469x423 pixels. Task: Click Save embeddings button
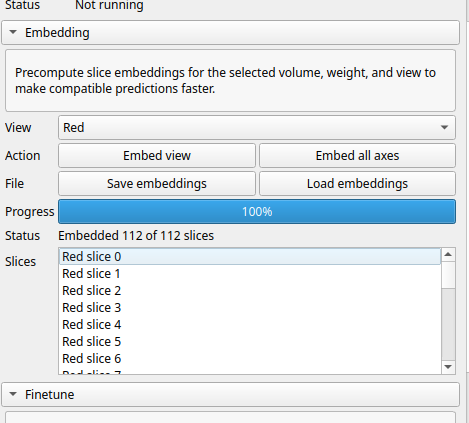(157, 183)
